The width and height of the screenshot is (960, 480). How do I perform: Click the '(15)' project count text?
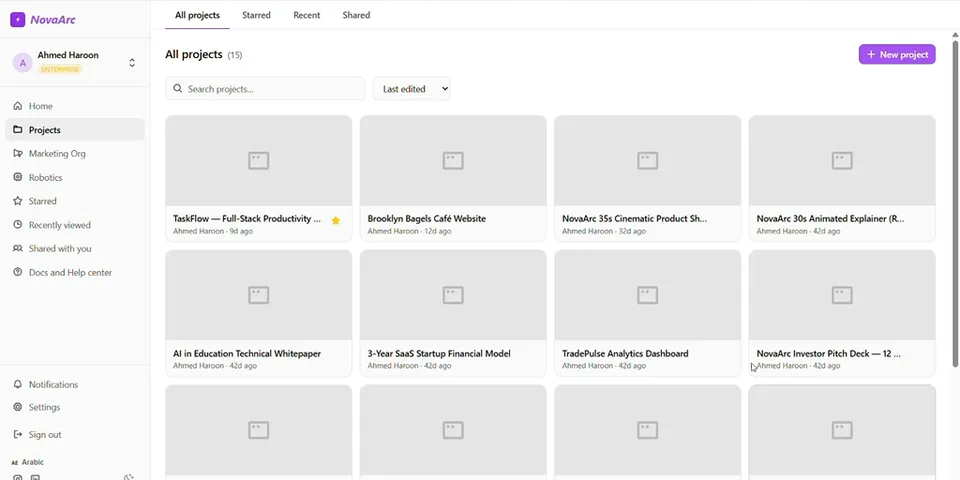pyautogui.click(x=235, y=55)
